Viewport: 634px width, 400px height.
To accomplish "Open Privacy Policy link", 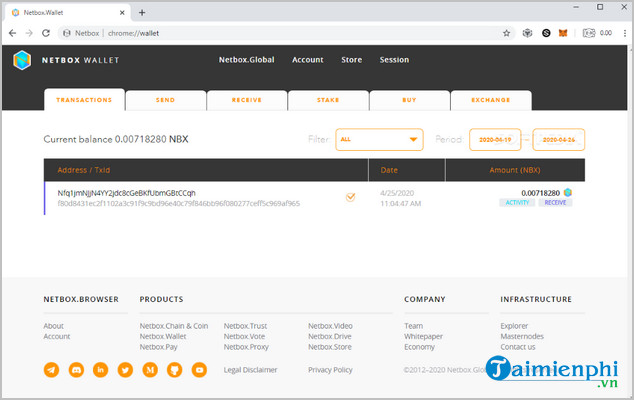I will point(330,370).
